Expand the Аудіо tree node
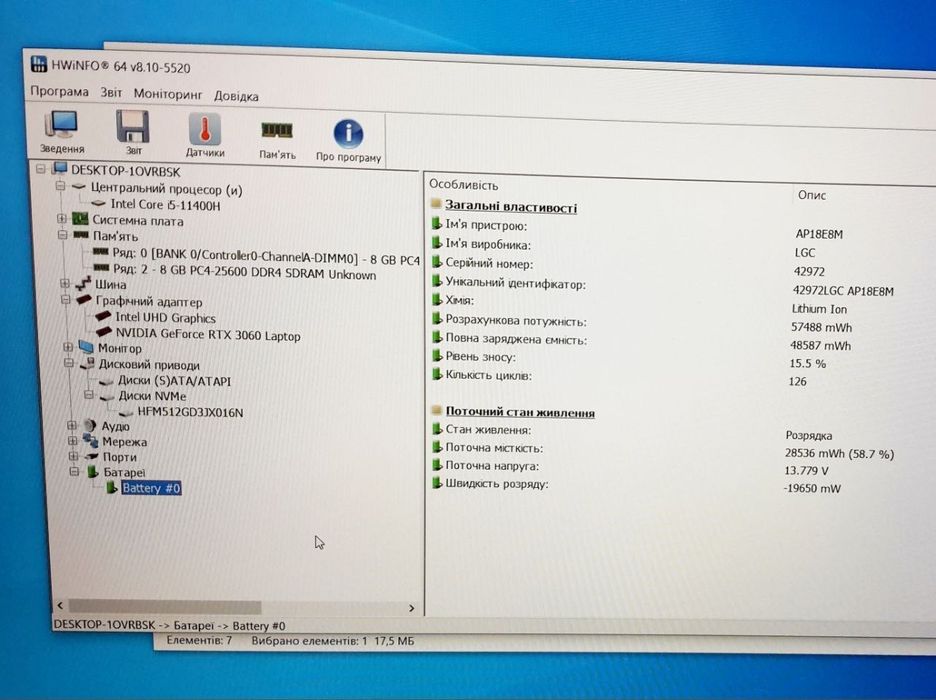Viewport: 936px width, 700px height. (72, 425)
